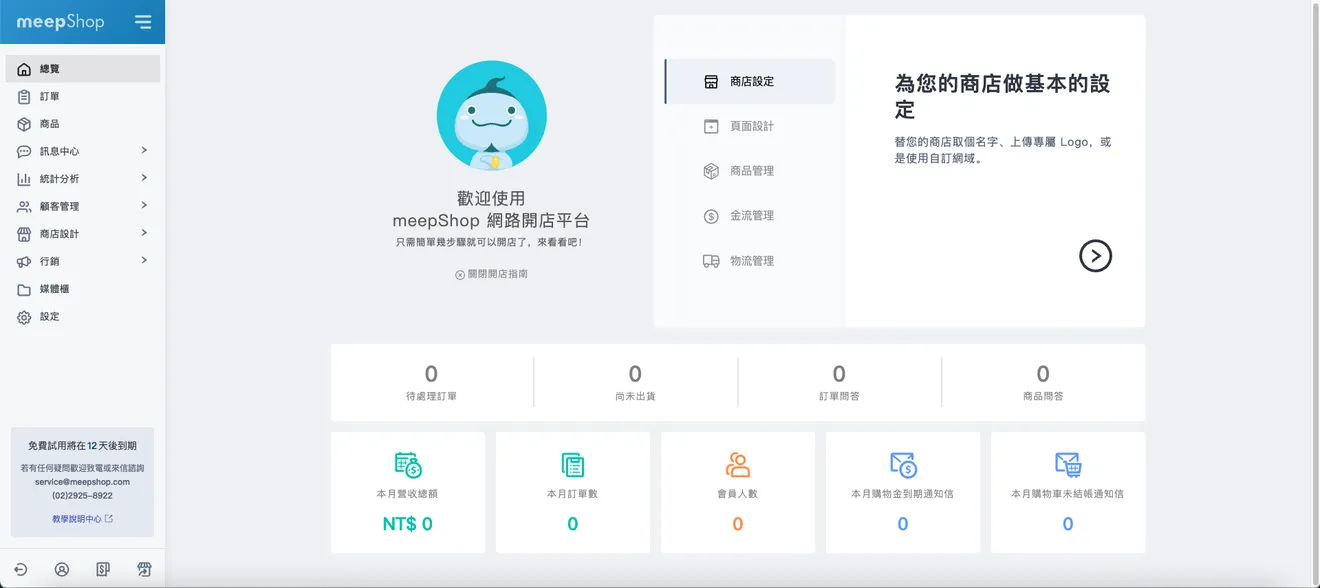The height and width of the screenshot is (588, 1320).
Task: Click the 本月購物車未結帳通知信 cart mail icon
Action: [1068, 465]
